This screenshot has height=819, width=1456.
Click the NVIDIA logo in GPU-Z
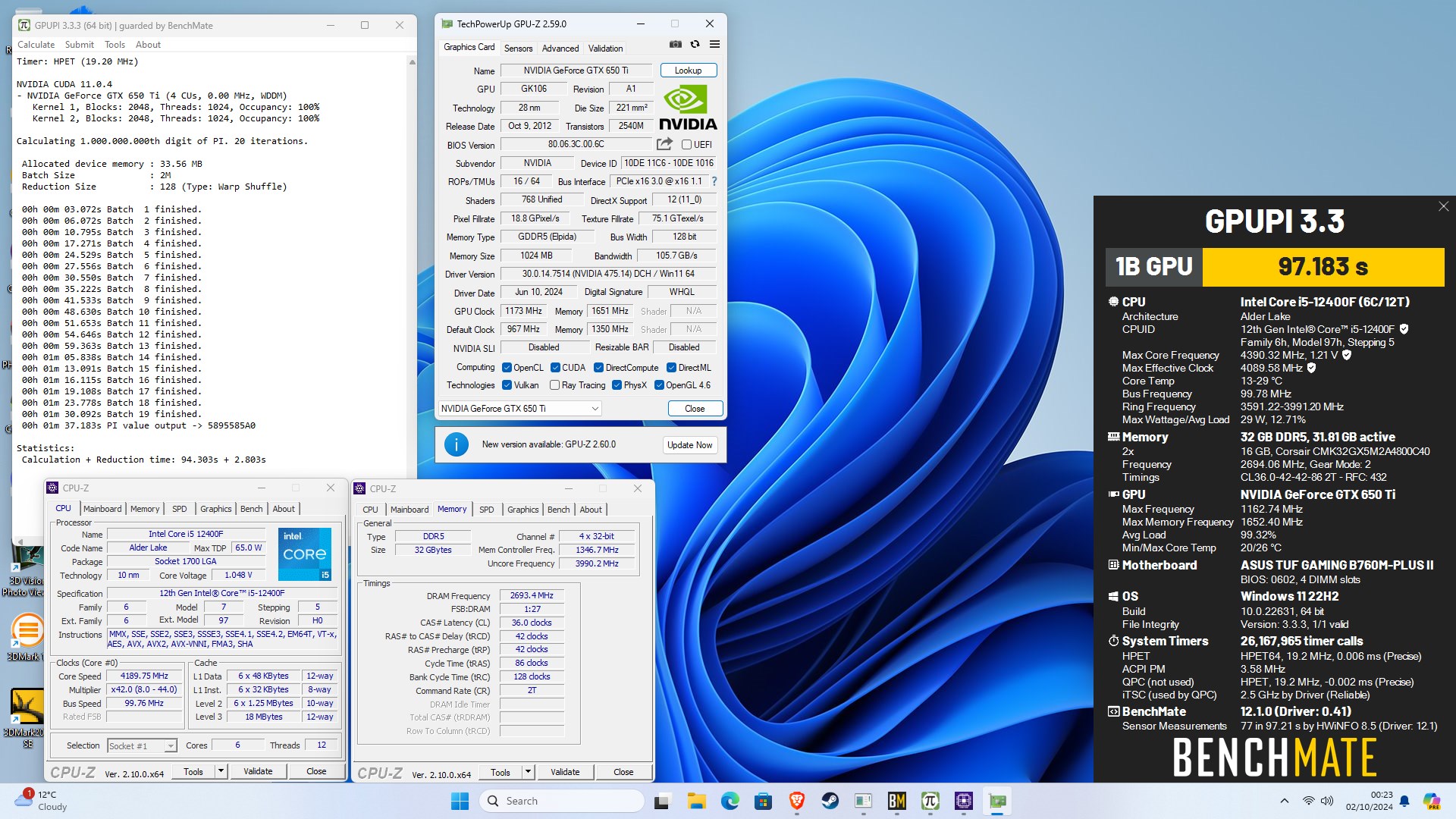(x=688, y=108)
